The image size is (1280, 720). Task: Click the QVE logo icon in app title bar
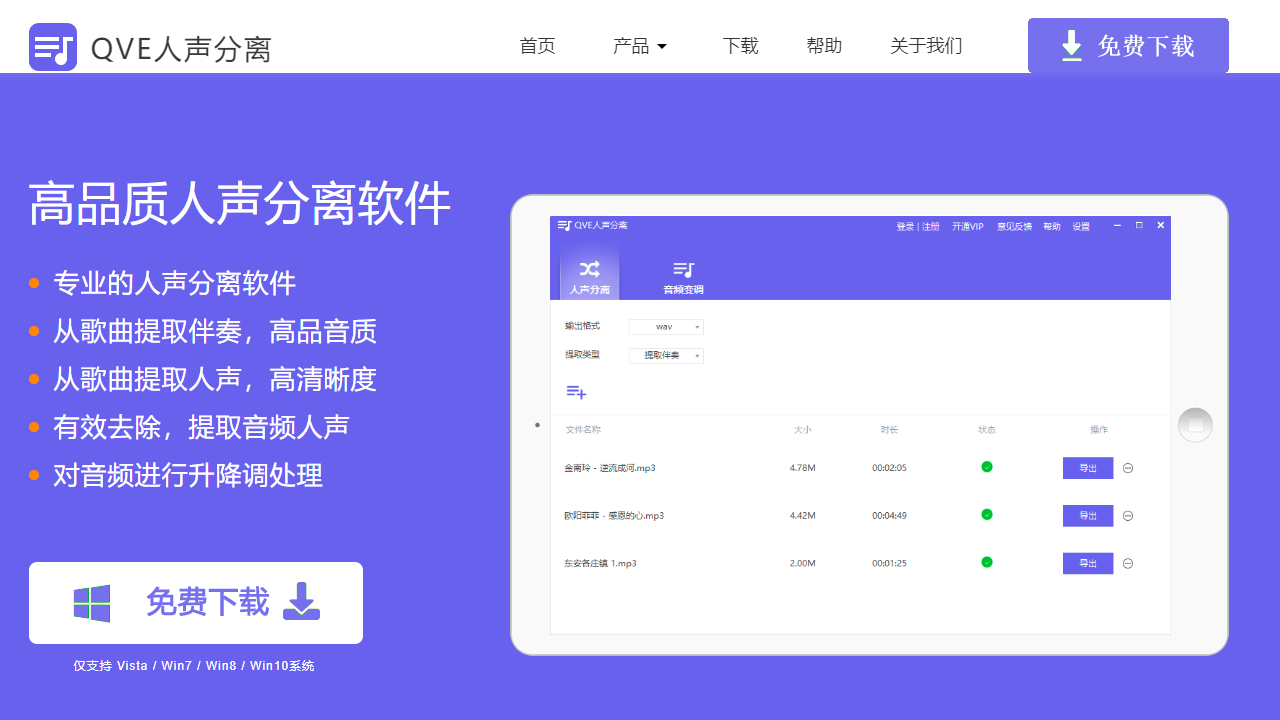point(564,226)
